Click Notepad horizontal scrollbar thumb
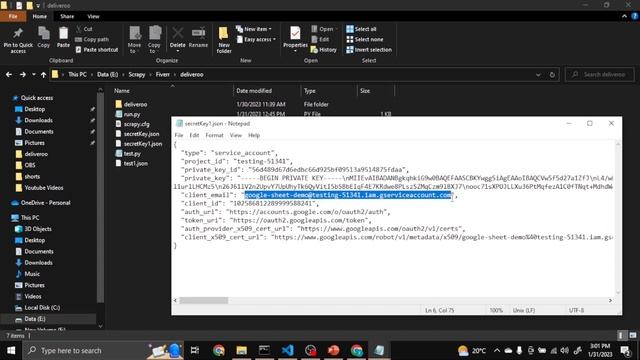 click(x=203, y=300)
